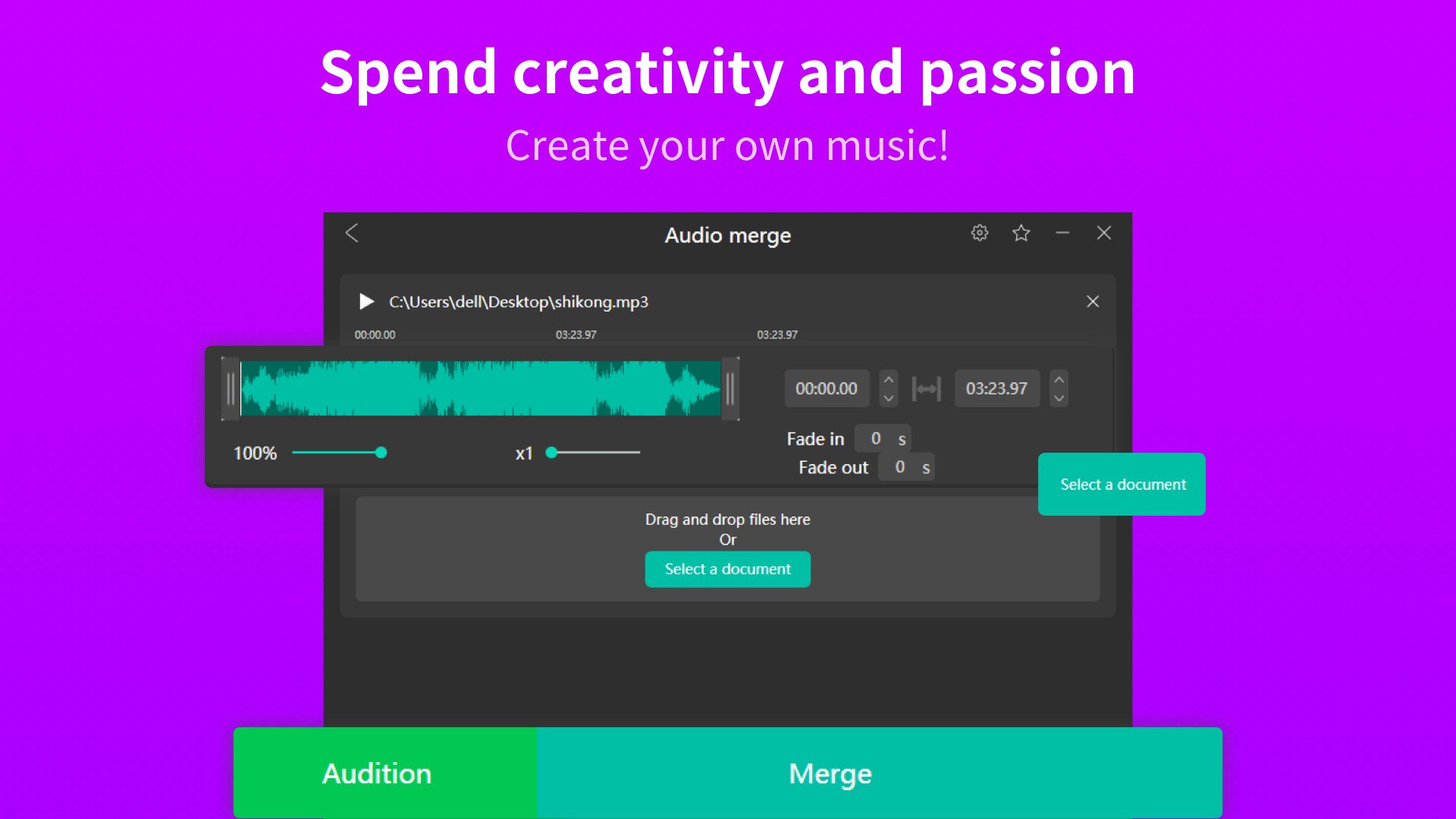1456x819 pixels.
Task: Click the 00:00.00 start time field
Action: (x=826, y=389)
